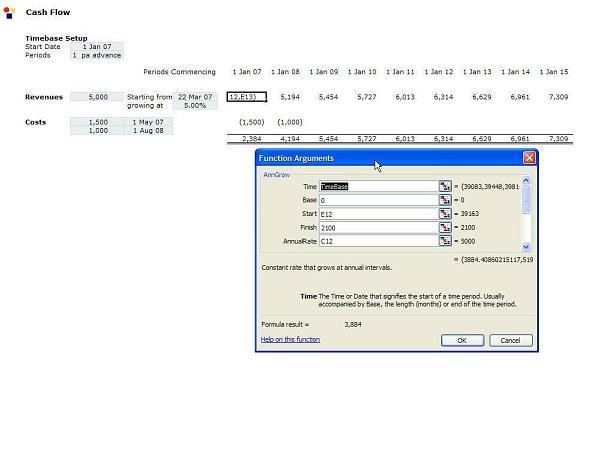This screenshot has height=459, width=612.
Task: Select the cost date cell 1 Aug 08
Action: pos(148,131)
